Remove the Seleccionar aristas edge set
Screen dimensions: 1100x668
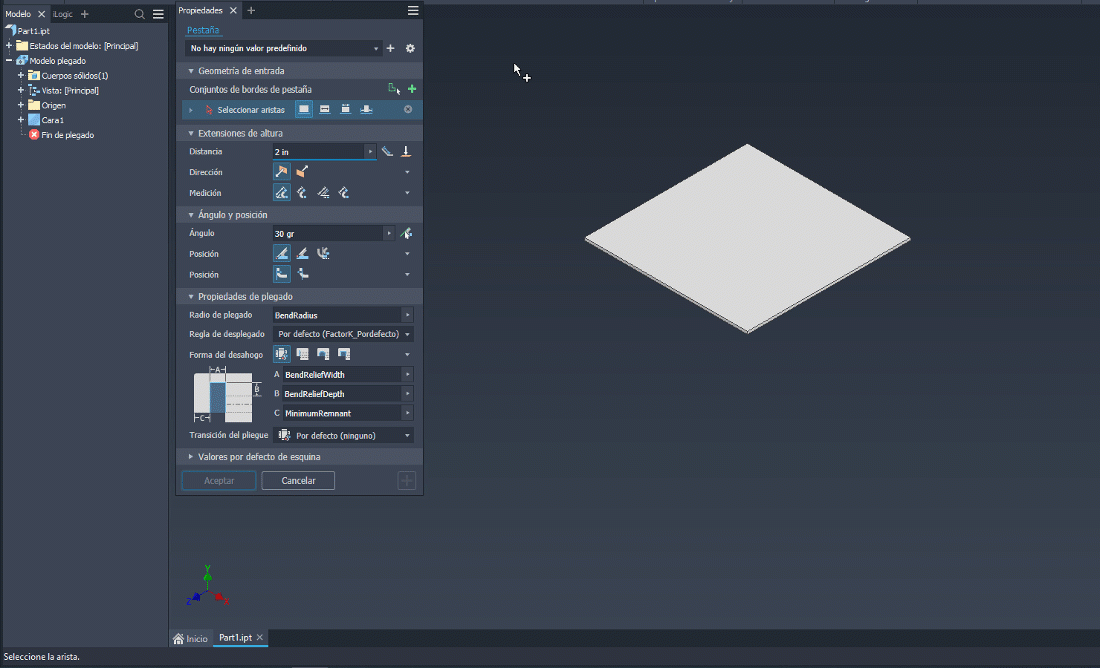pos(408,109)
